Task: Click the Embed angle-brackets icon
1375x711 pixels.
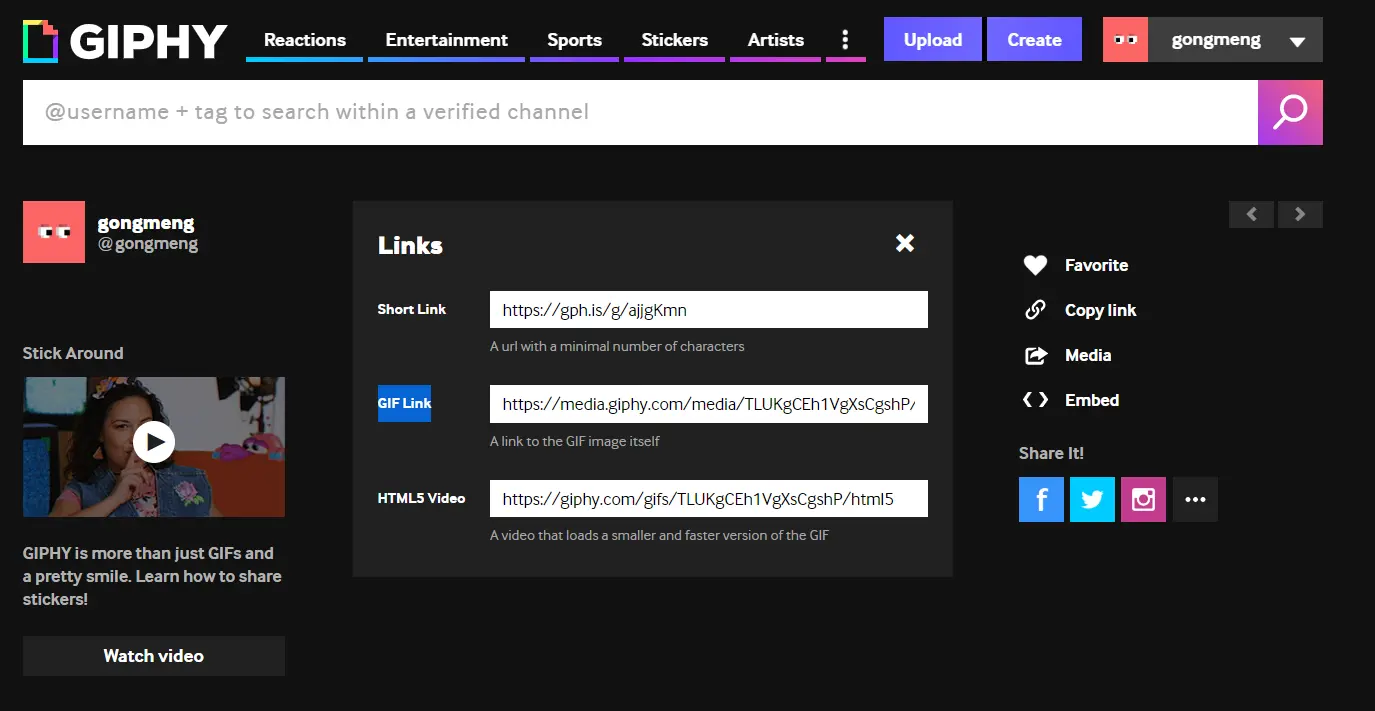Action: click(x=1035, y=400)
